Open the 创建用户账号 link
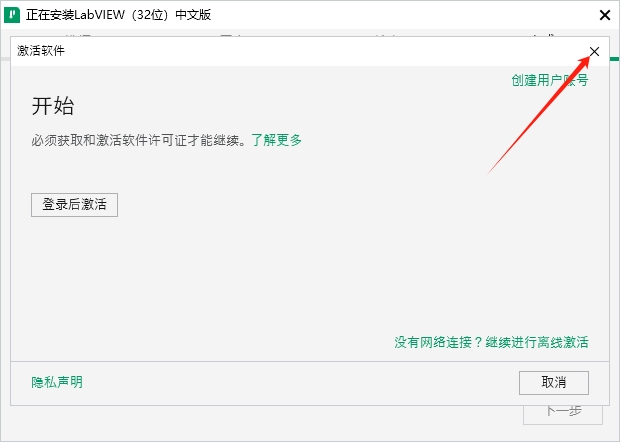The image size is (620, 442). pos(550,80)
